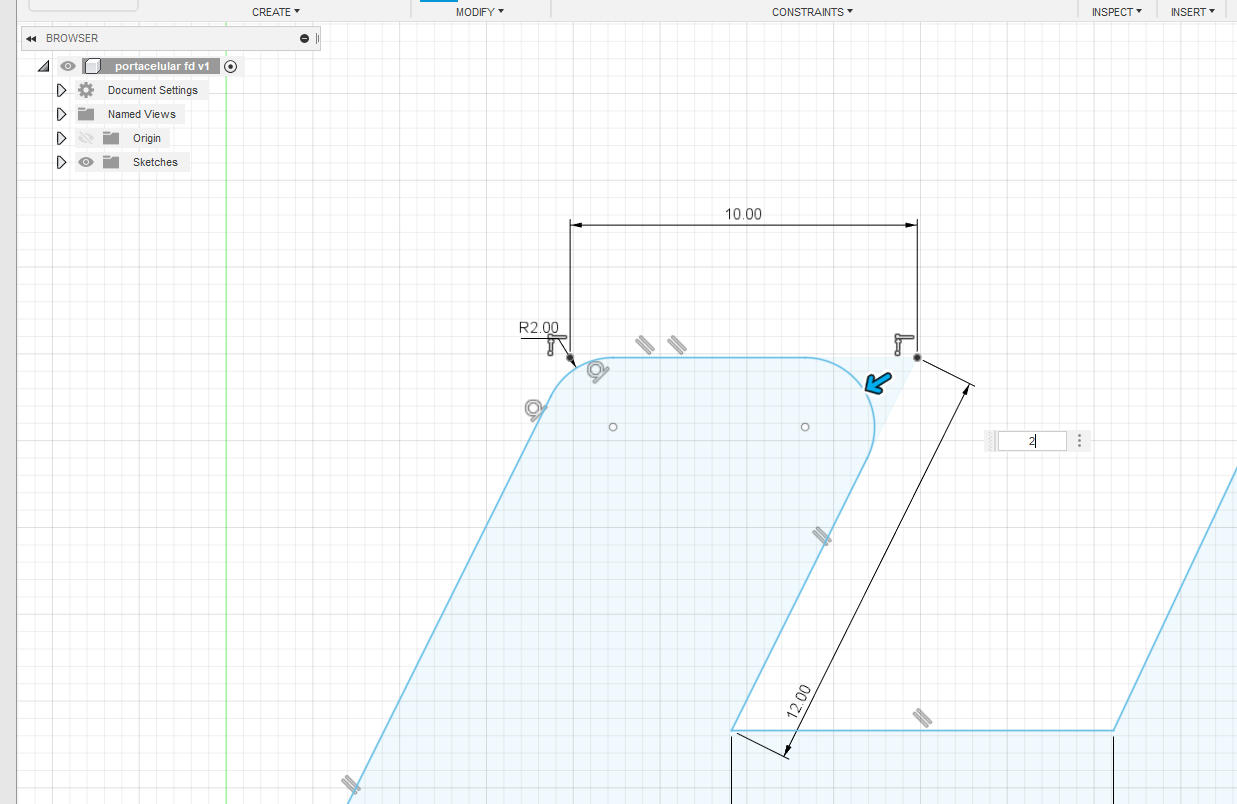Select the left parallel constraint glyph on top edge

[x=645, y=345]
